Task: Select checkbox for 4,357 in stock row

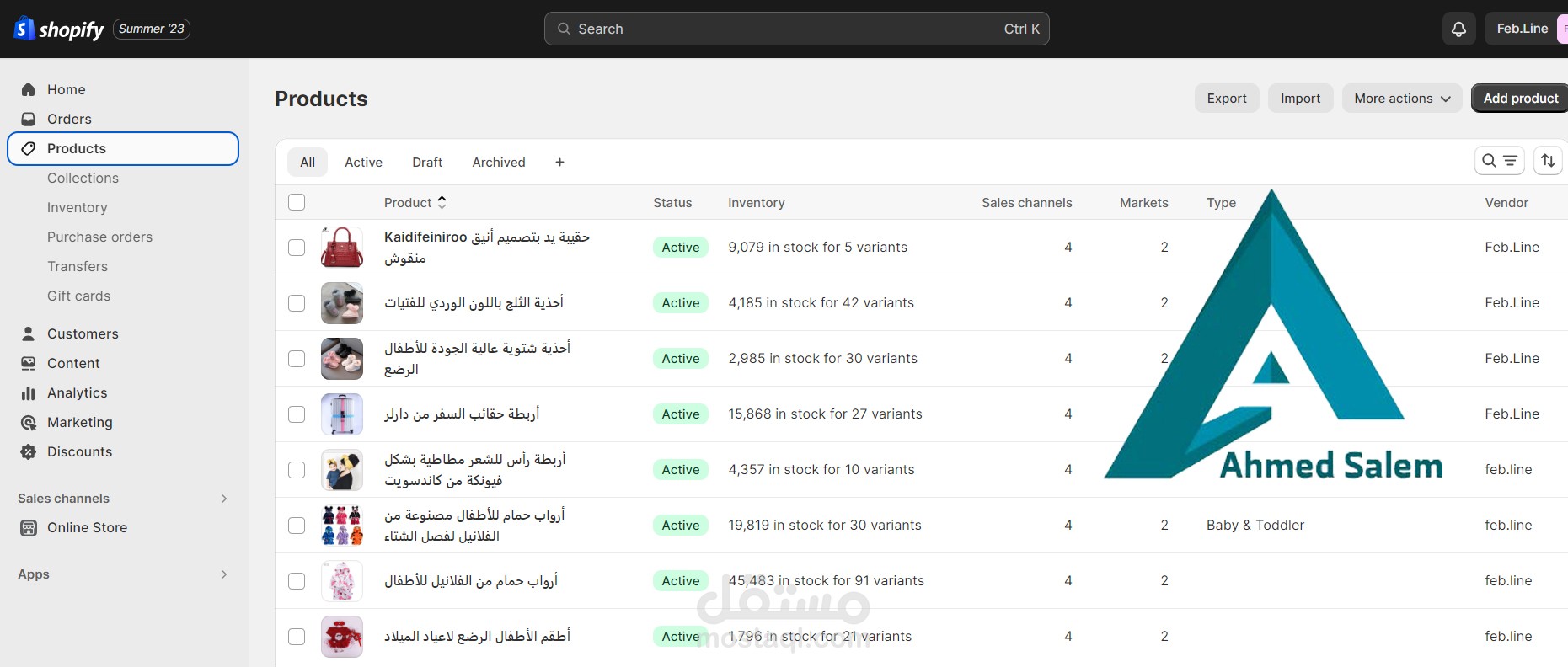Action: [297, 470]
